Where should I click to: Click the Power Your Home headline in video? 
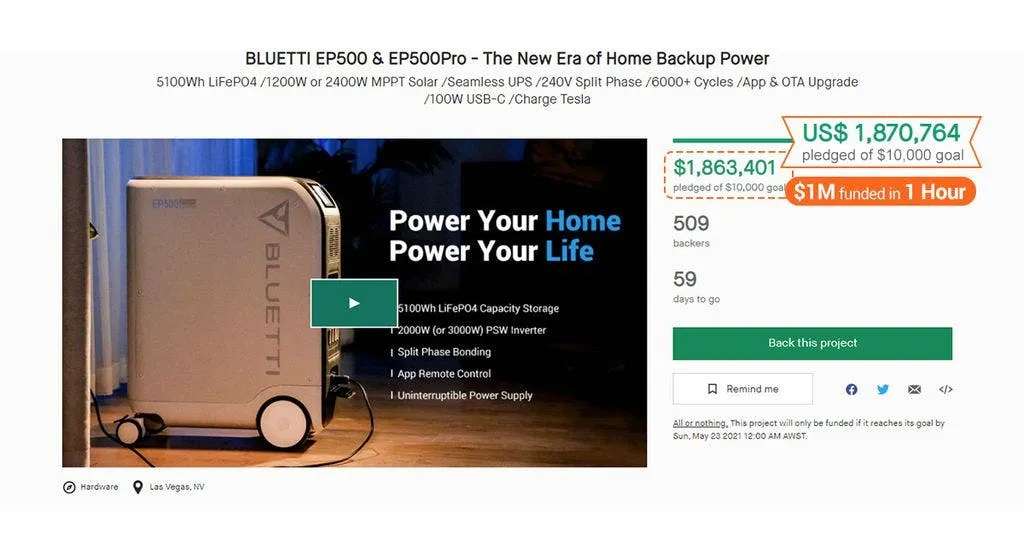click(504, 221)
